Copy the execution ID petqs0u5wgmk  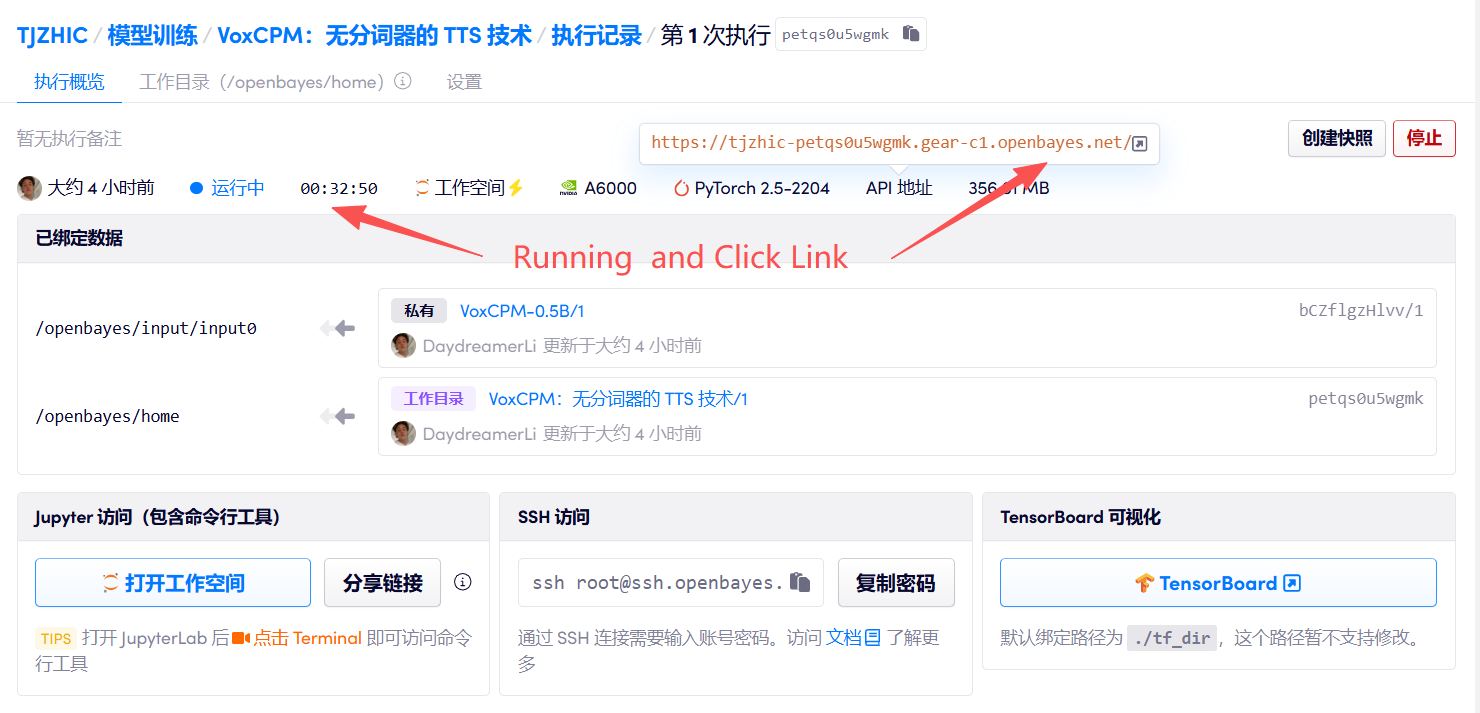910,34
